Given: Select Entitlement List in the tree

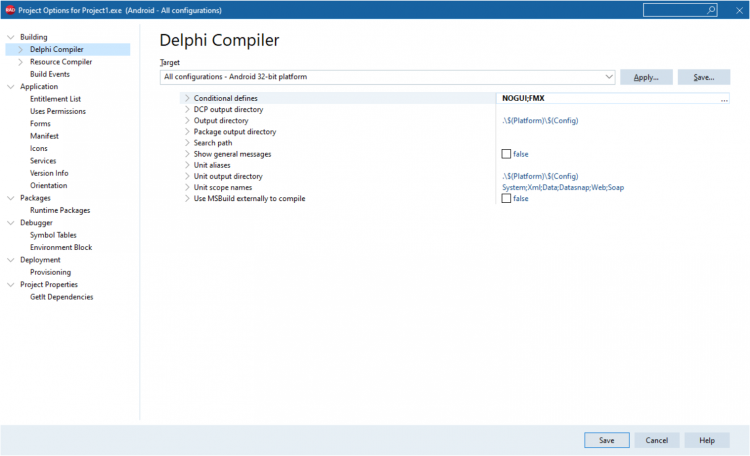Looking at the screenshot, I should tap(55, 99).
